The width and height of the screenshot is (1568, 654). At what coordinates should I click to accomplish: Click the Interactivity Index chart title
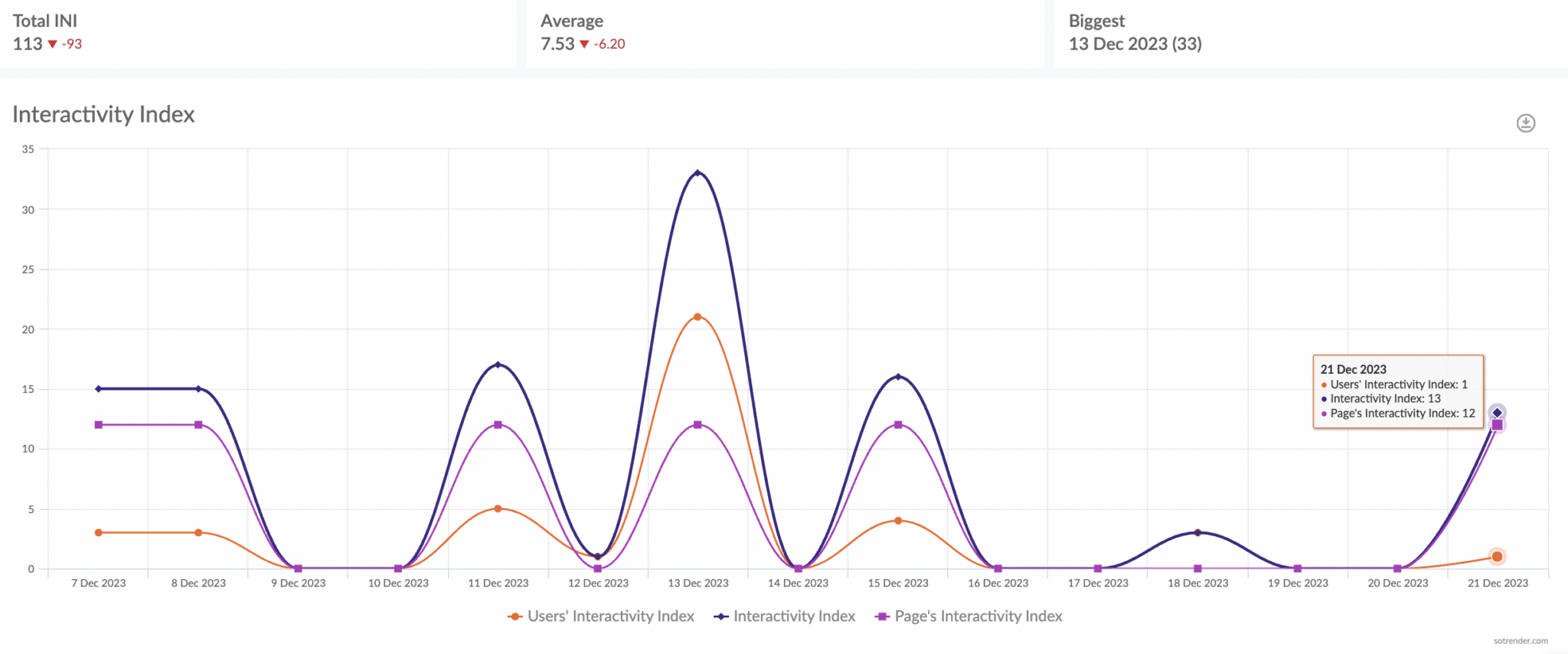(103, 114)
